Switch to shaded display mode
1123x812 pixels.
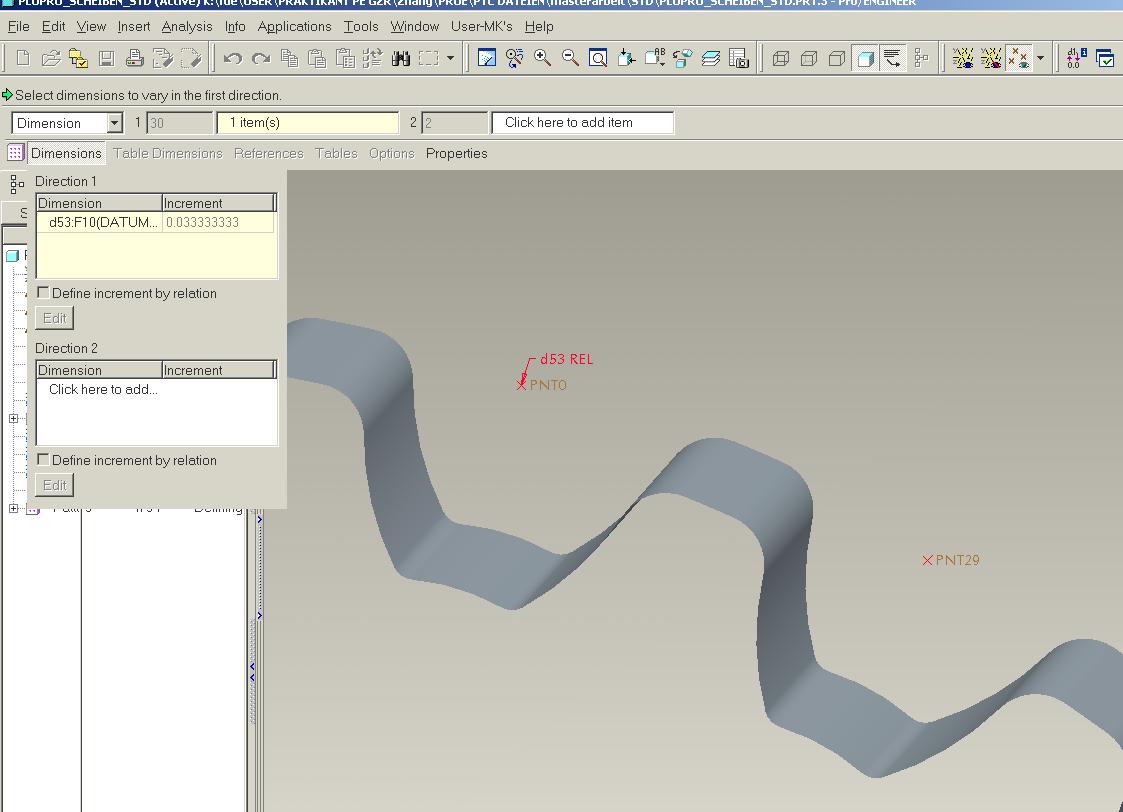tap(865, 58)
